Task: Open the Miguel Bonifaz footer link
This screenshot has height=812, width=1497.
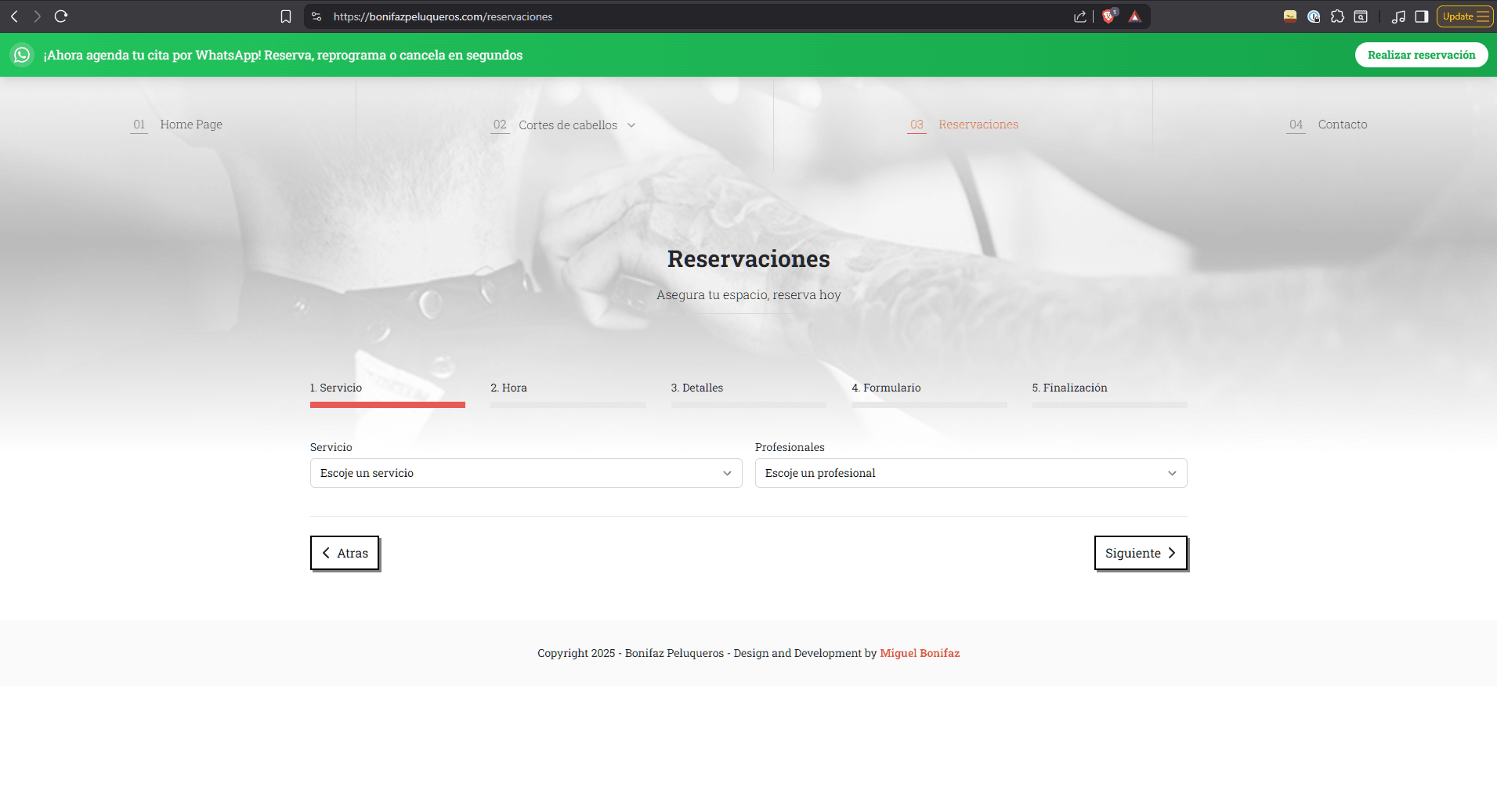Action: point(920,653)
